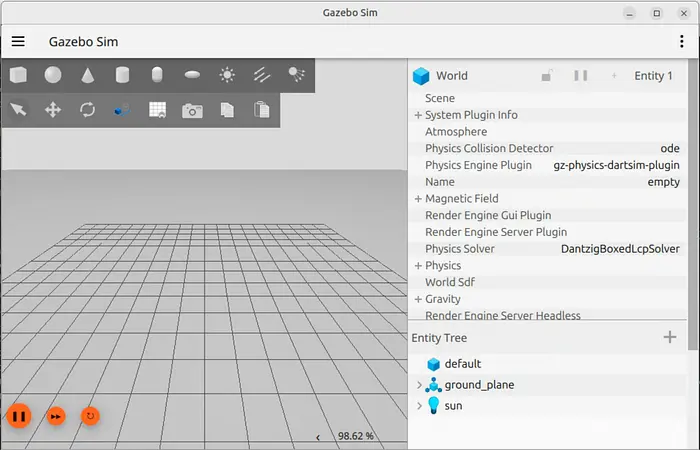Add a directional light

262,75
